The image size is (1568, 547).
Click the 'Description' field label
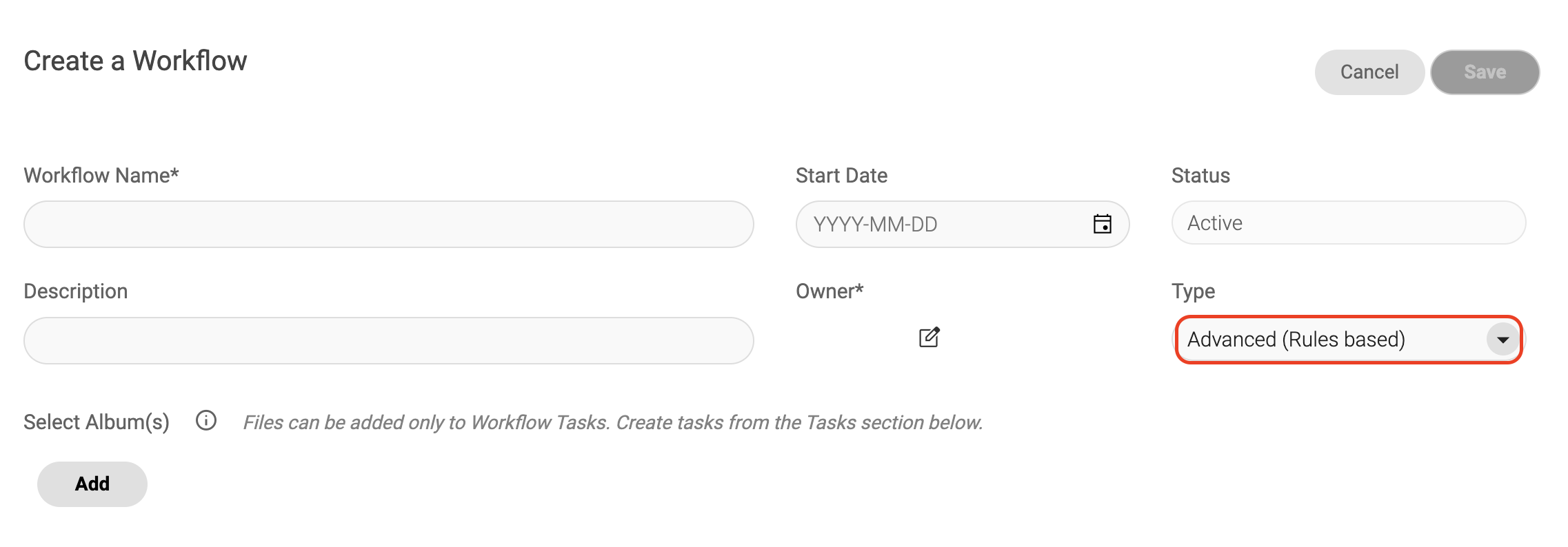coord(76,291)
